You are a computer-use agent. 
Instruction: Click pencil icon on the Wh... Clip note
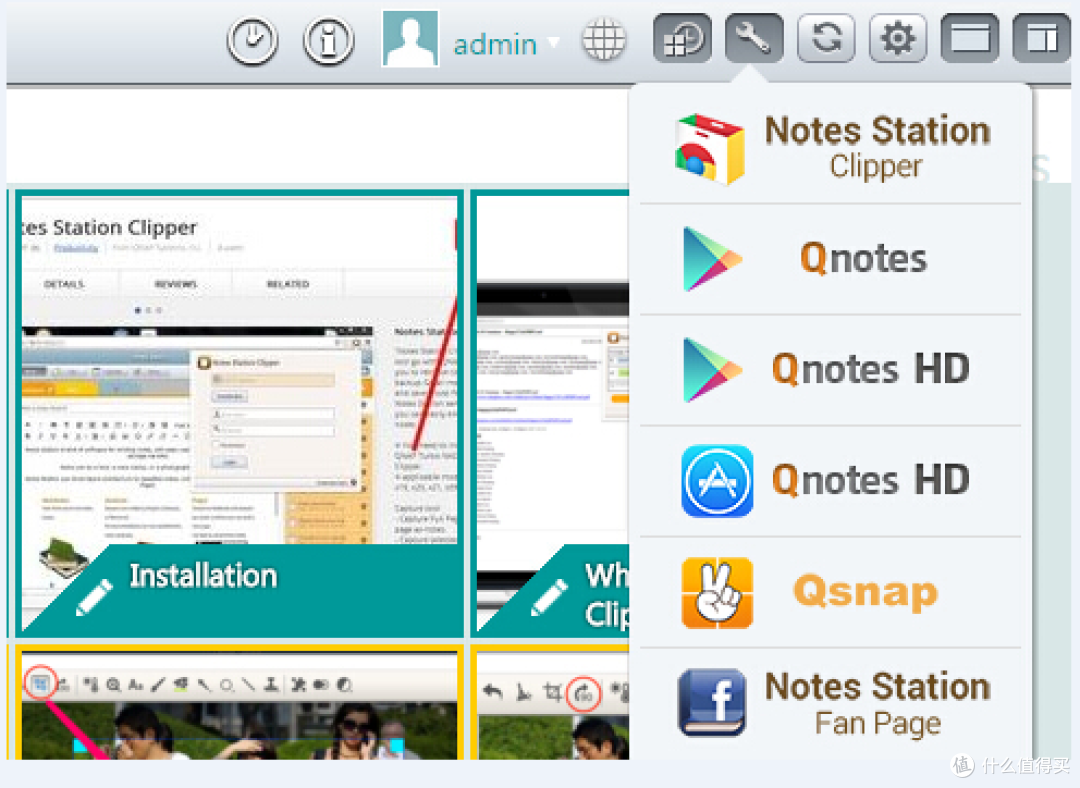click(550, 597)
